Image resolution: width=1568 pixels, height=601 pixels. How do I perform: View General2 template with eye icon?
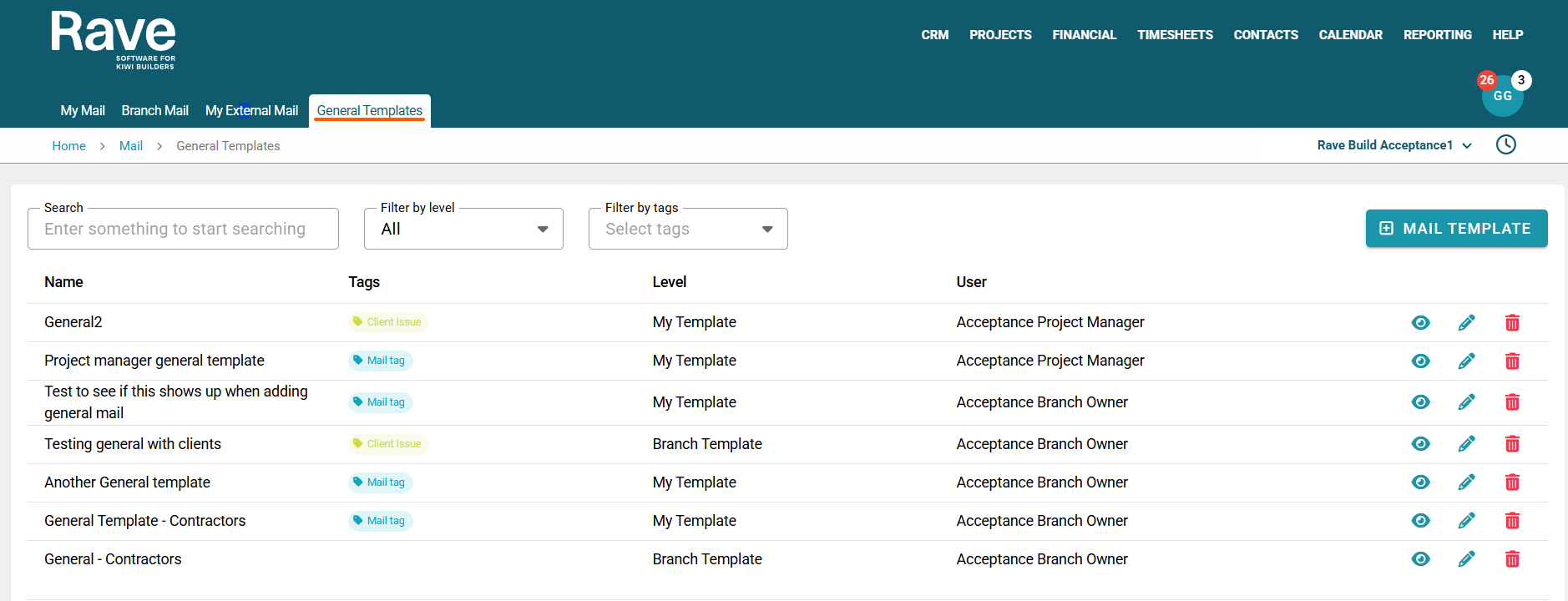tap(1420, 323)
